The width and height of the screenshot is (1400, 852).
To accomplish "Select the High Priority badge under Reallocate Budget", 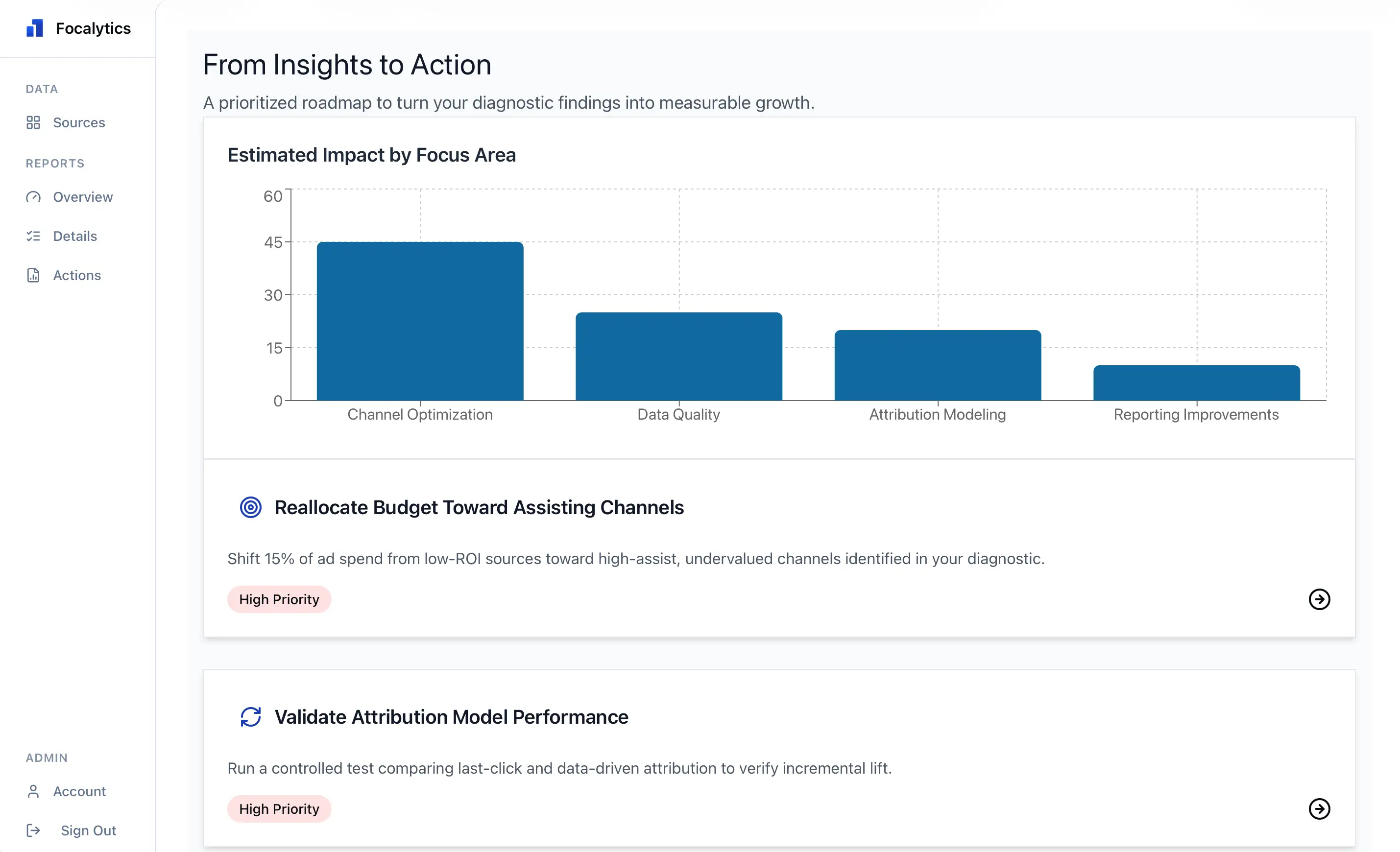I will [x=279, y=599].
